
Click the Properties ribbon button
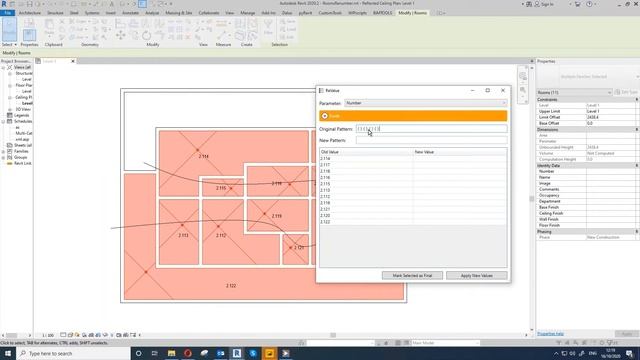29,36
